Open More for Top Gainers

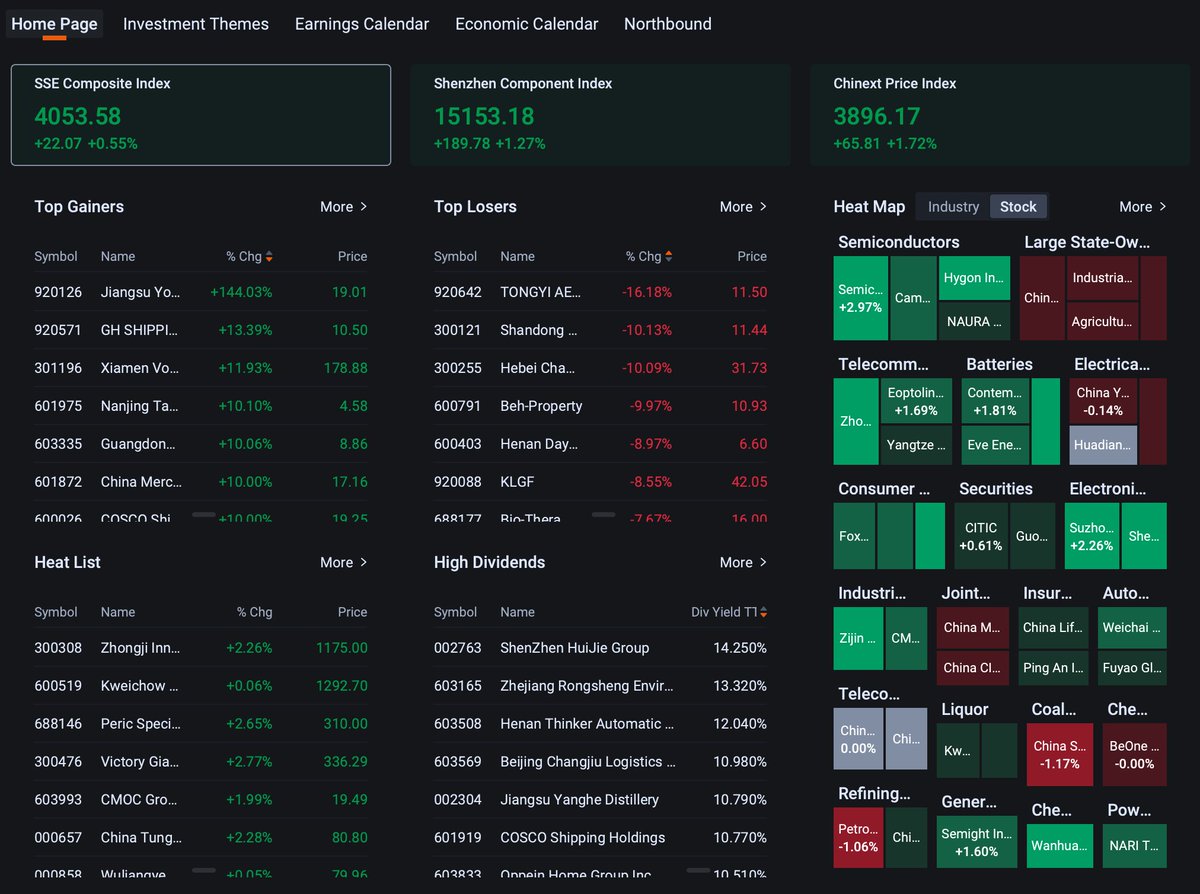tap(344, 207)
